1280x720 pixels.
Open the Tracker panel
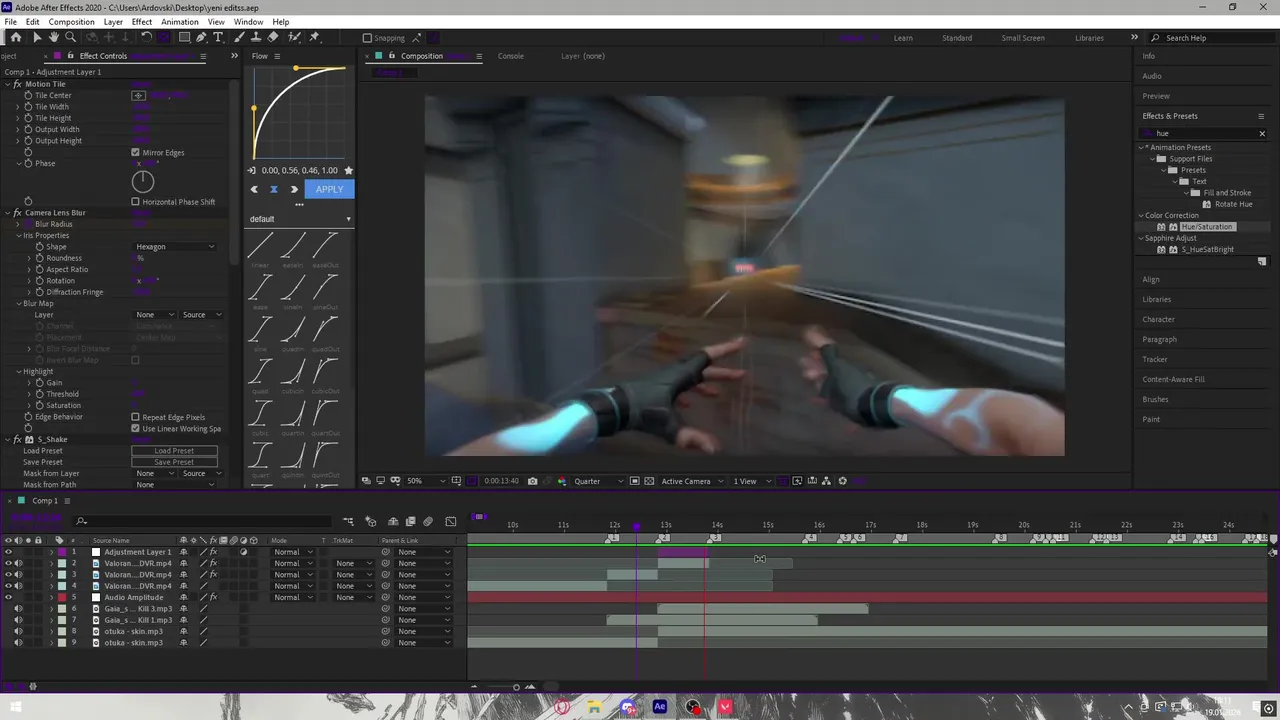tap(1155, 360)
